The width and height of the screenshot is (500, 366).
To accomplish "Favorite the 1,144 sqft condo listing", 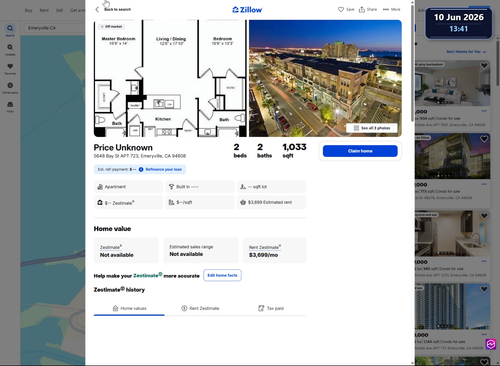I will 484,289.
